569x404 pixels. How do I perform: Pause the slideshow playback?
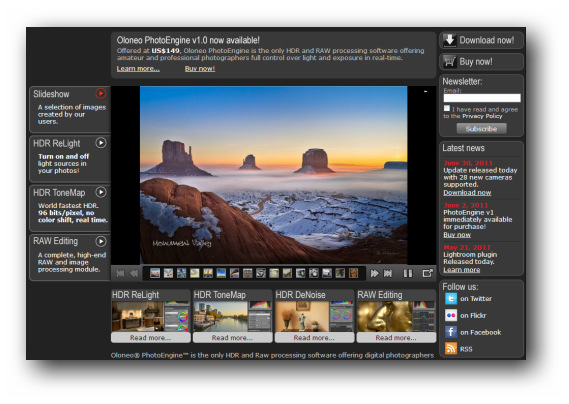(408, 273)
